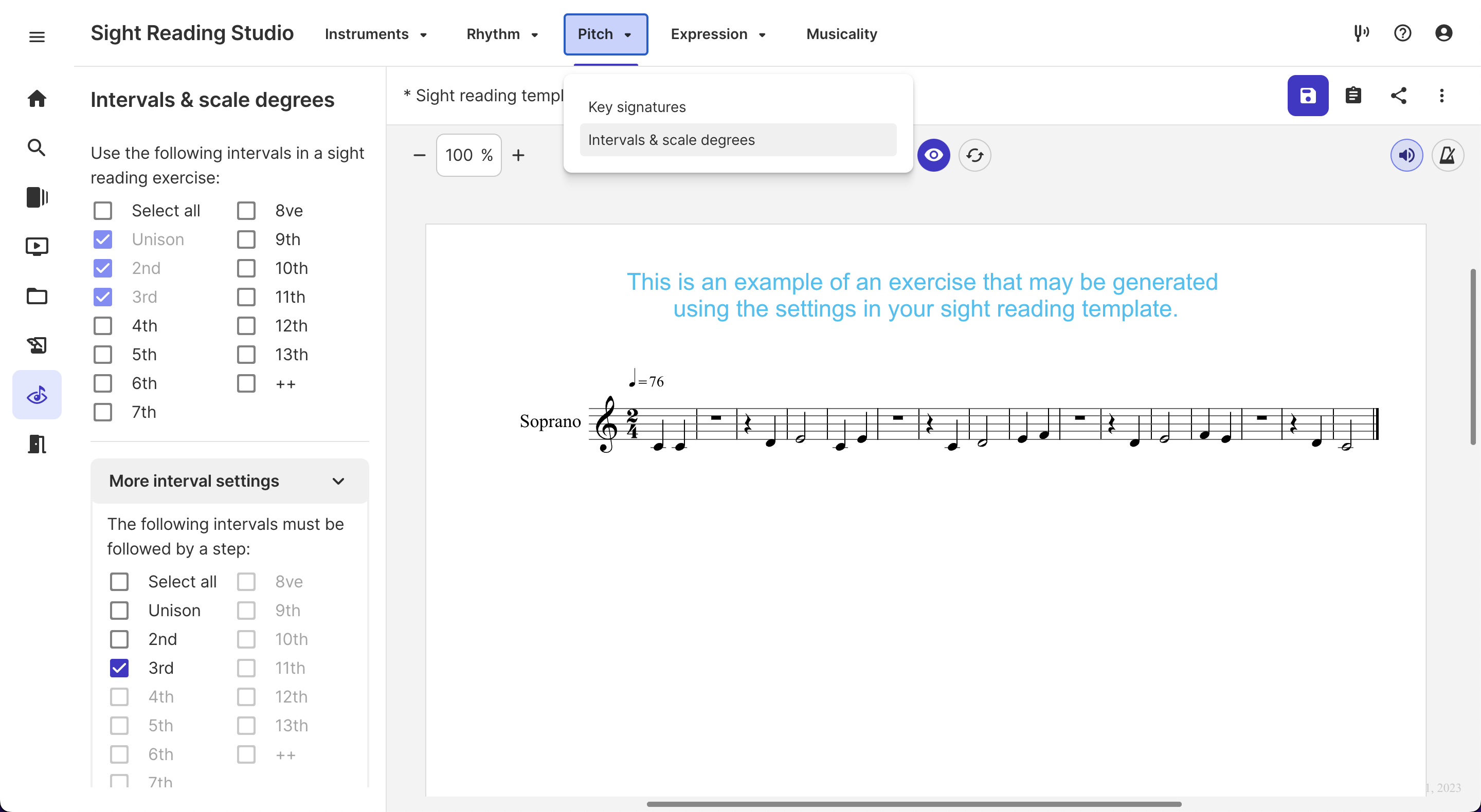Click the zoom in plus button
This screenshot has height=812, width=1481.
518,155
